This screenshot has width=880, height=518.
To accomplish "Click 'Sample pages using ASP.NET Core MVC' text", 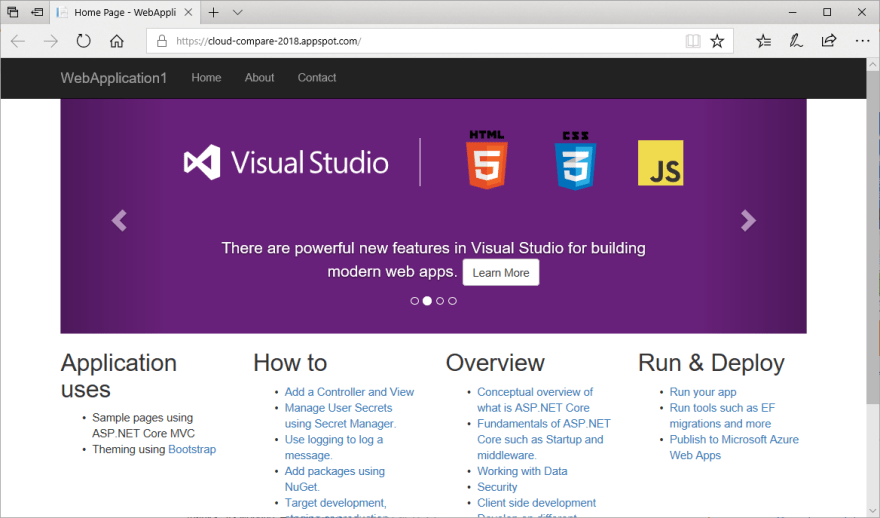I will pos(144,425).
